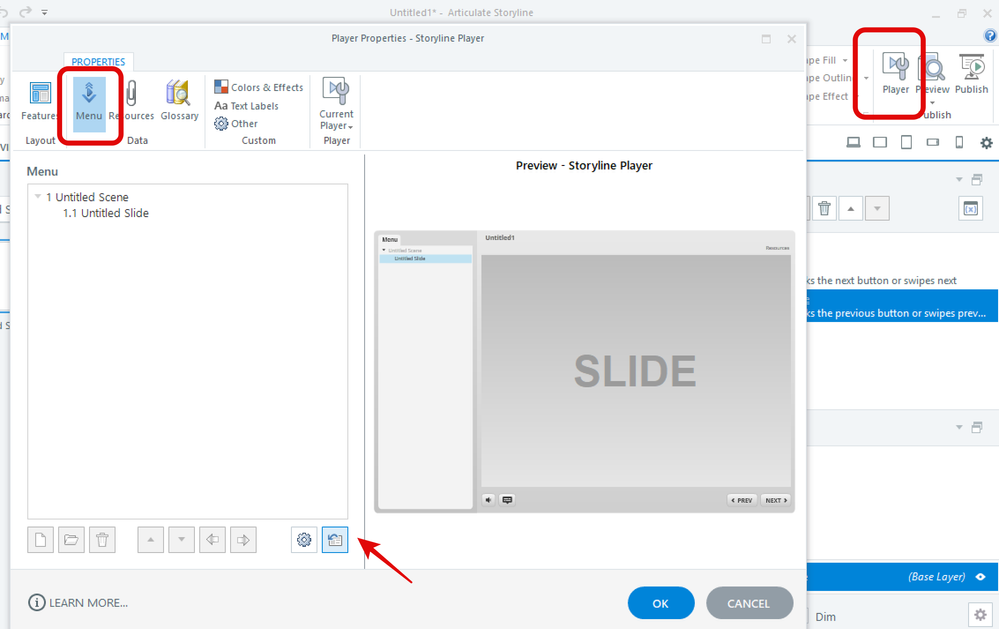Image resolution: width=999 pixels, height=629 pixels.
Task: Open the Glossary option
Action: (x=179, y=102)
